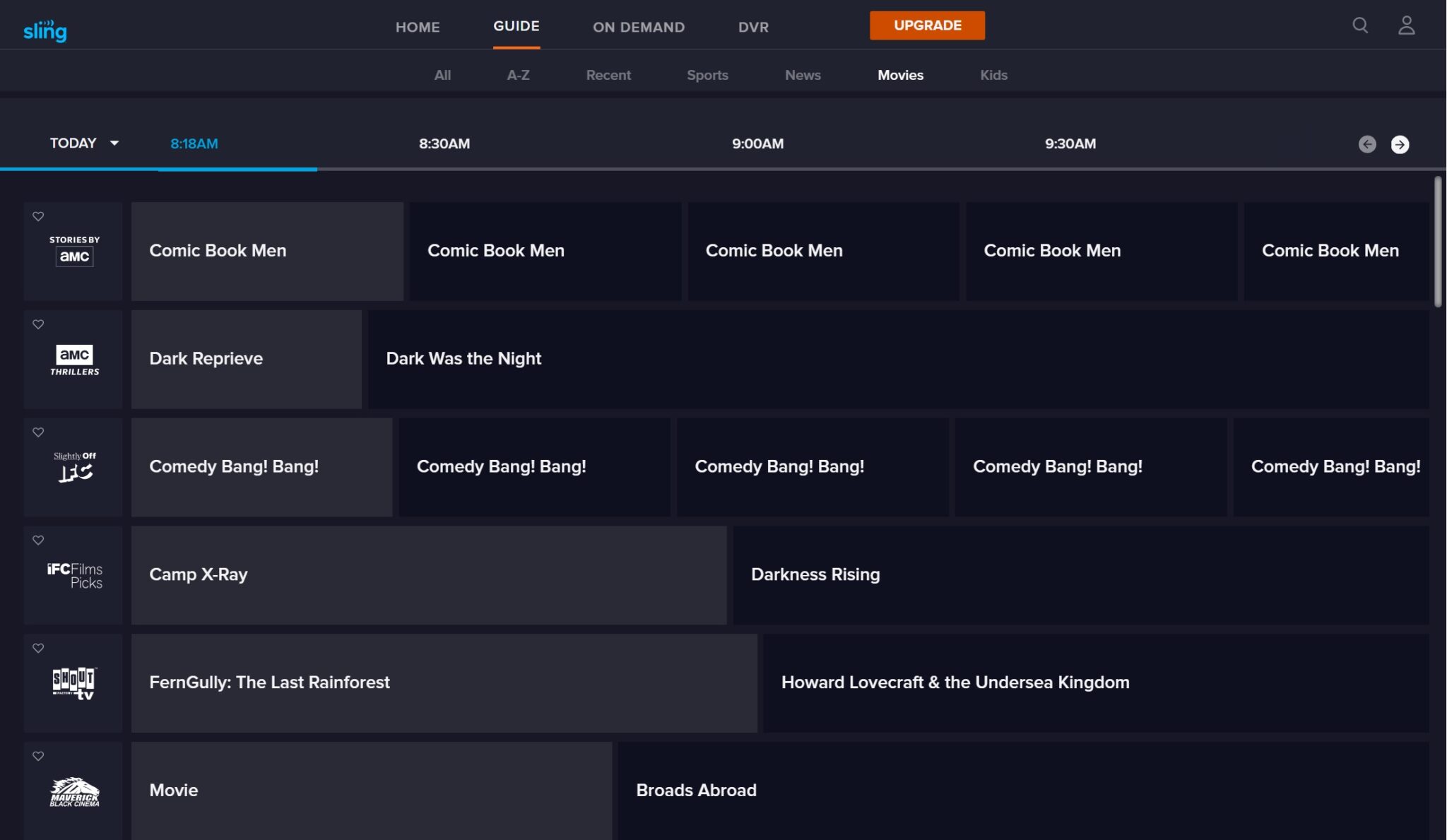Favorite the Maverick Black Cinema channel
The width and height of the screenshot is (1447, 840).
(38, 756)
